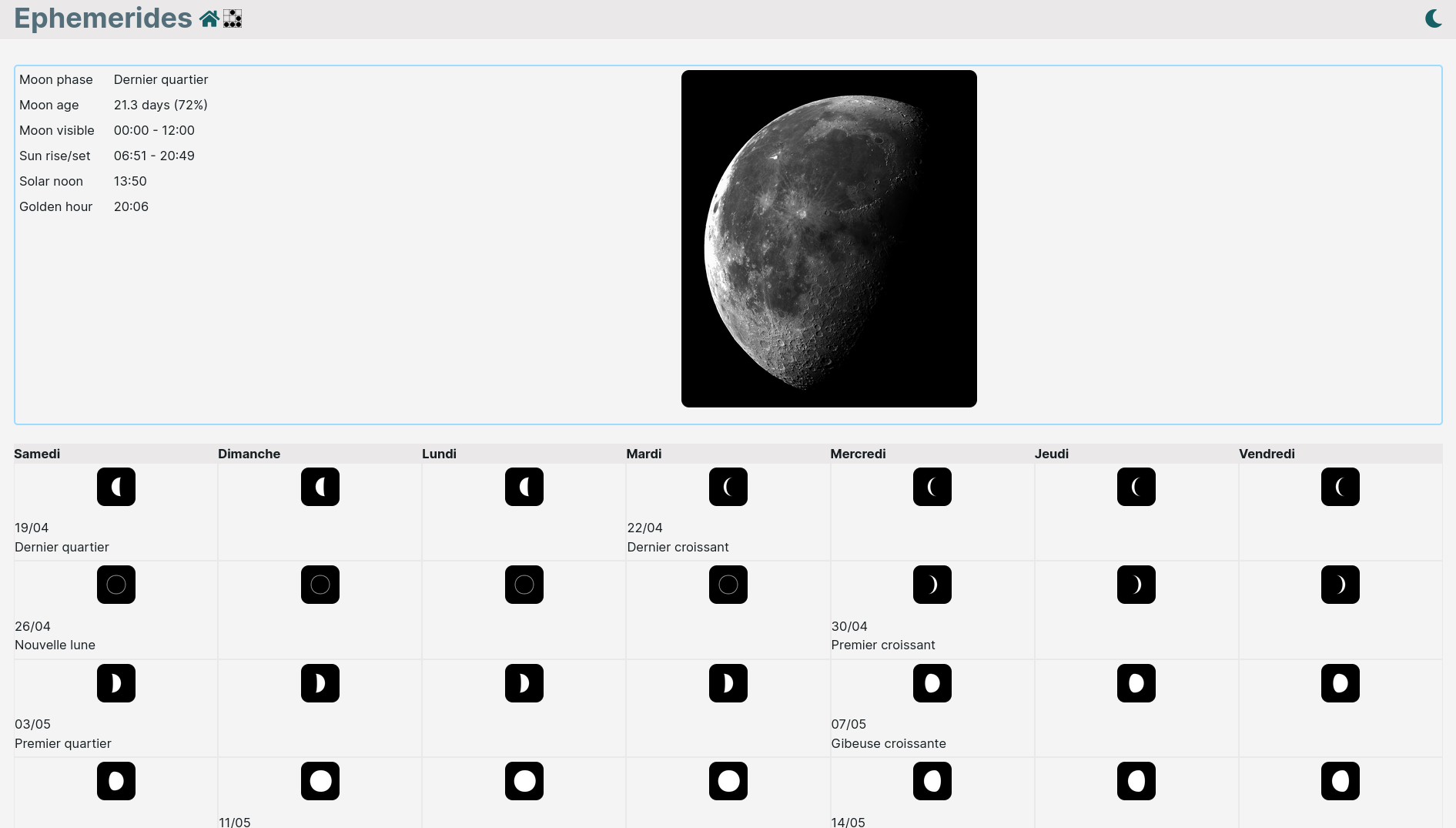Click the 07/05 date label
This screenshot has width=1456, height=828.
coord(848,724)
